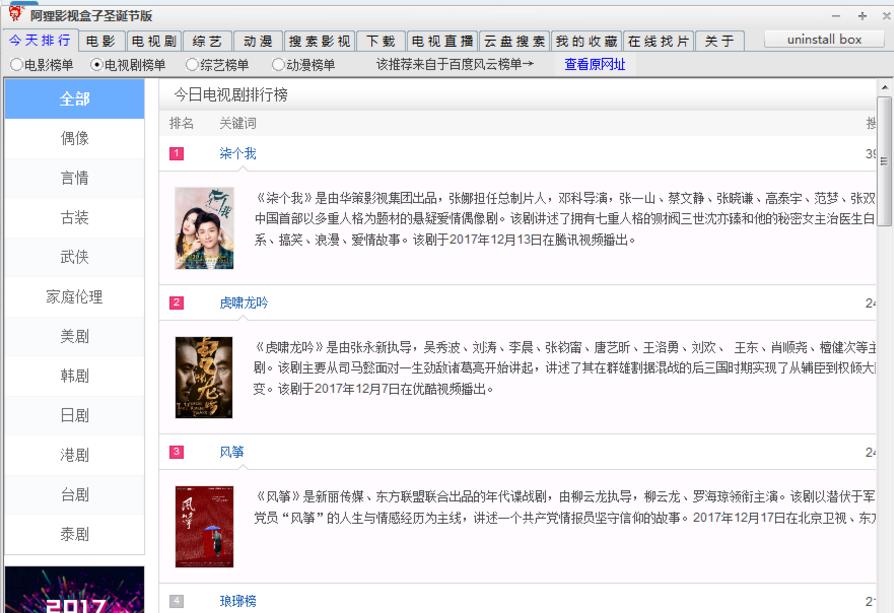The height and width of the screenshot is (613, 894).
Task: Select the 电影榜单 radio button
Action: coord(16,64)
